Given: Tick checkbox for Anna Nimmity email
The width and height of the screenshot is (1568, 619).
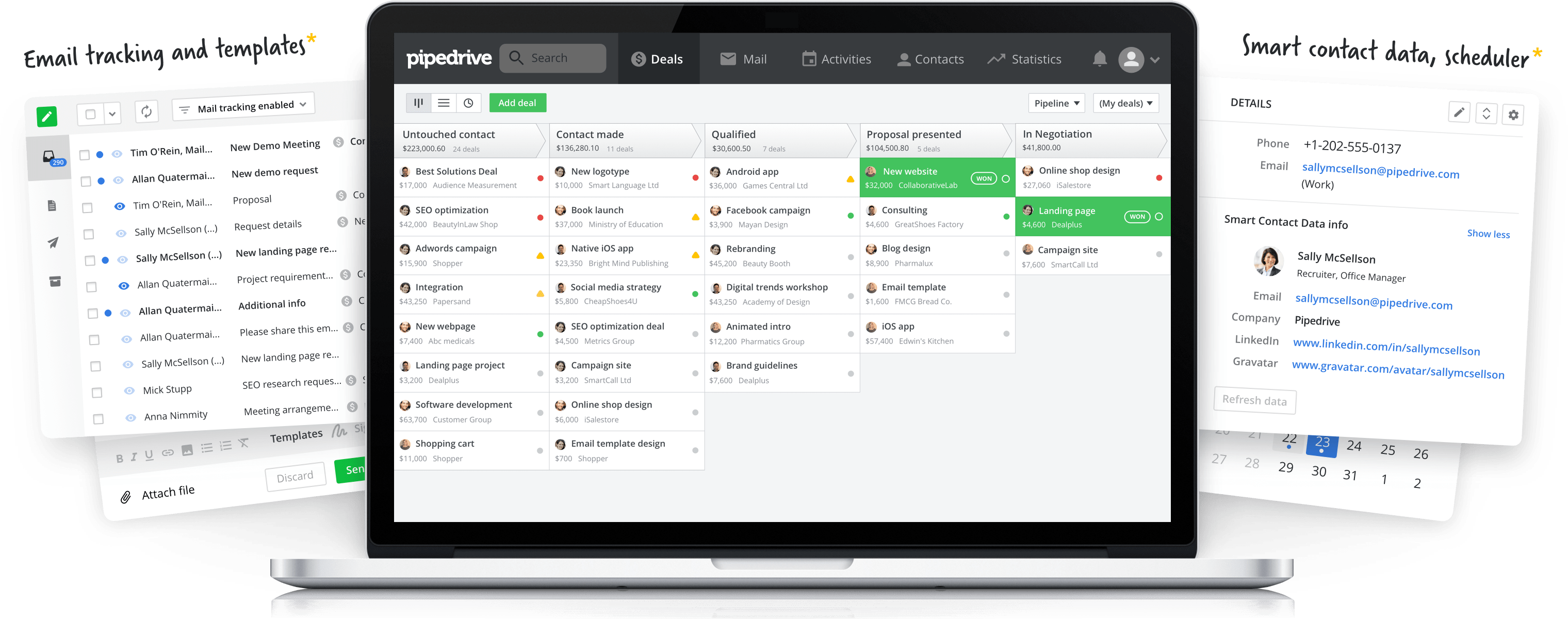Looking at the screenshot, I should pyautogui.click(x=98, y=419).
